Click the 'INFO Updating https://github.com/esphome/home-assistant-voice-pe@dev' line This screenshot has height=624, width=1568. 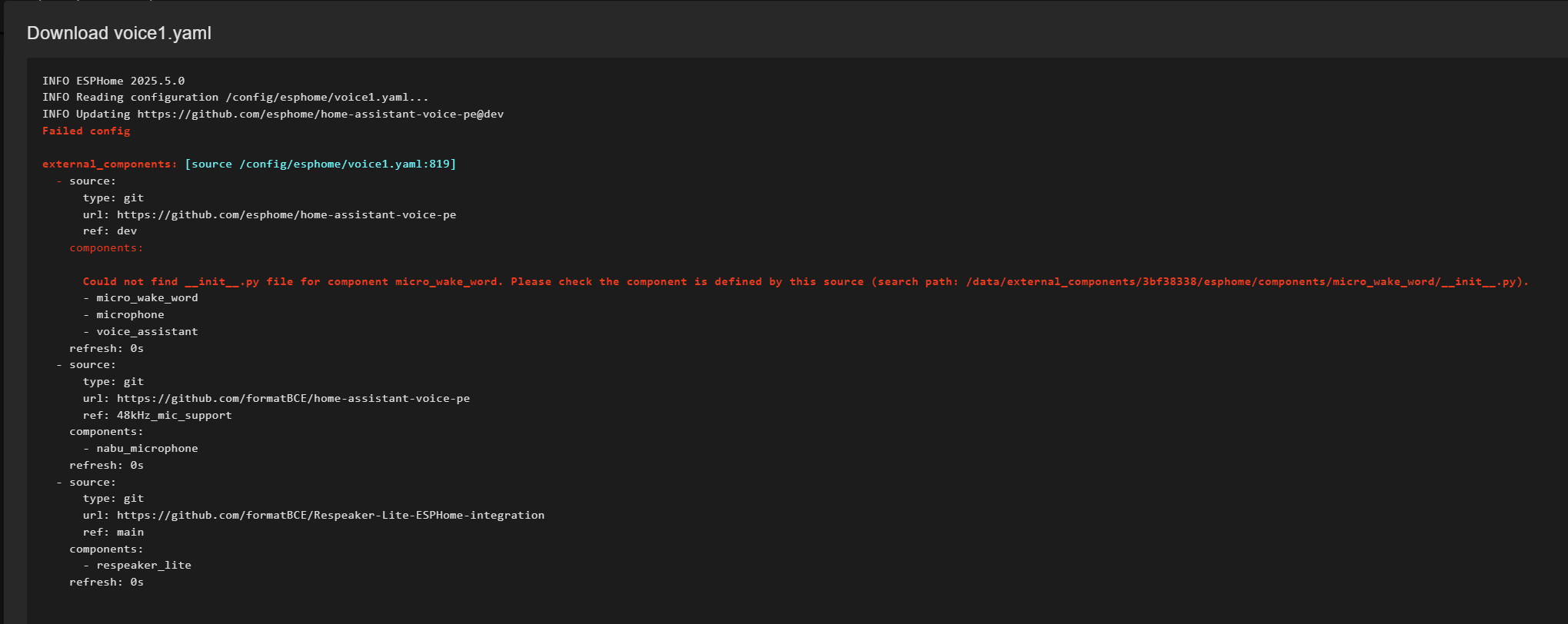tap(273, 115)
